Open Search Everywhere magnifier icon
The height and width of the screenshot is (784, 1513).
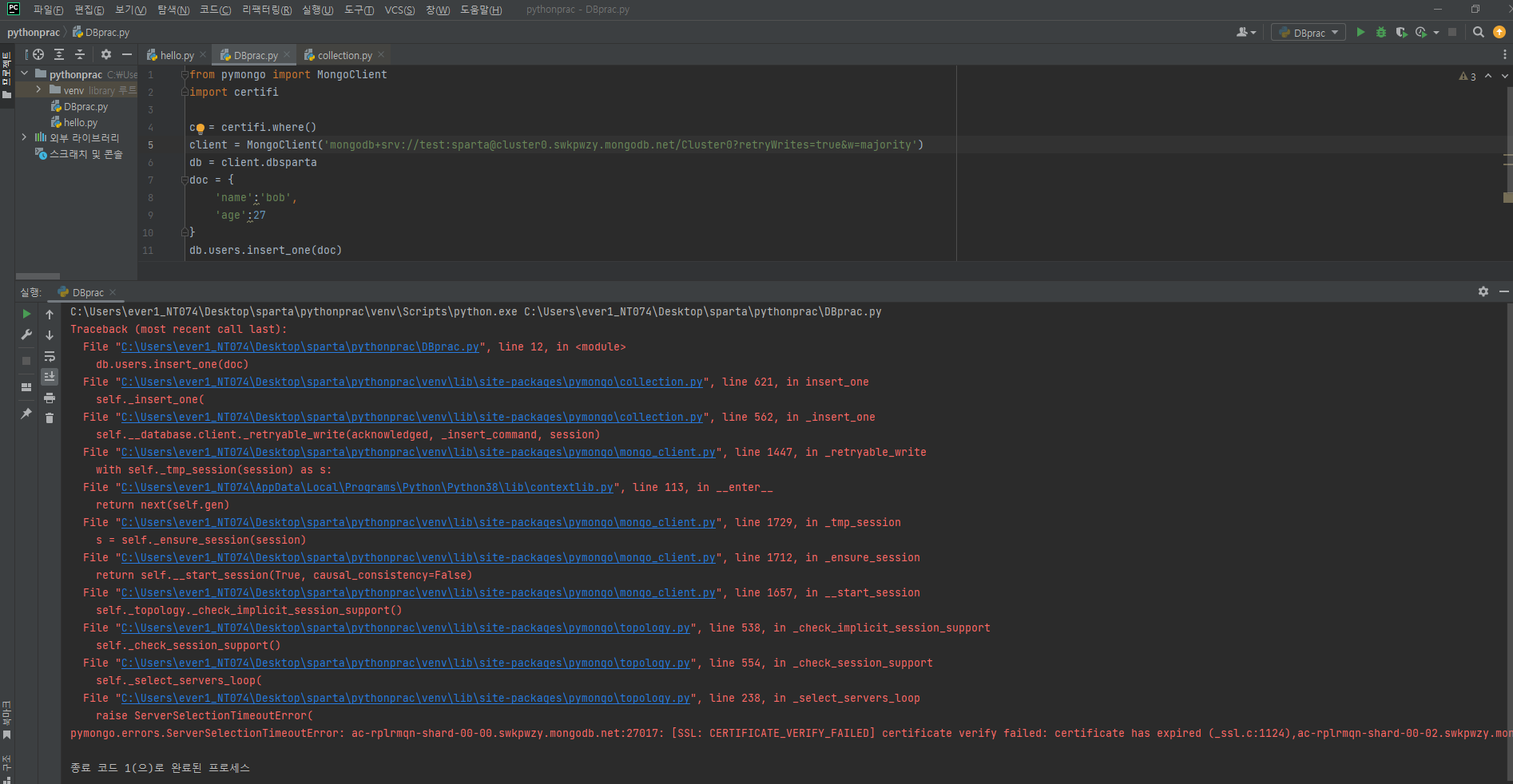1479,32
